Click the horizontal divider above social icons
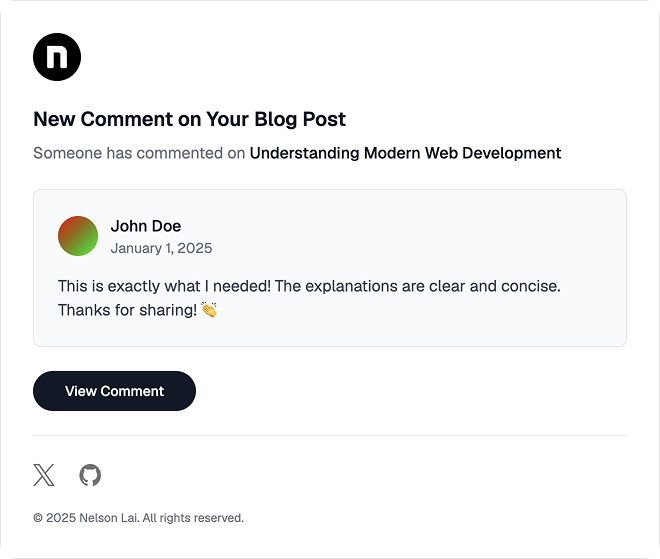This screenshot has width=660, height=559. click(x=330, y=435)
